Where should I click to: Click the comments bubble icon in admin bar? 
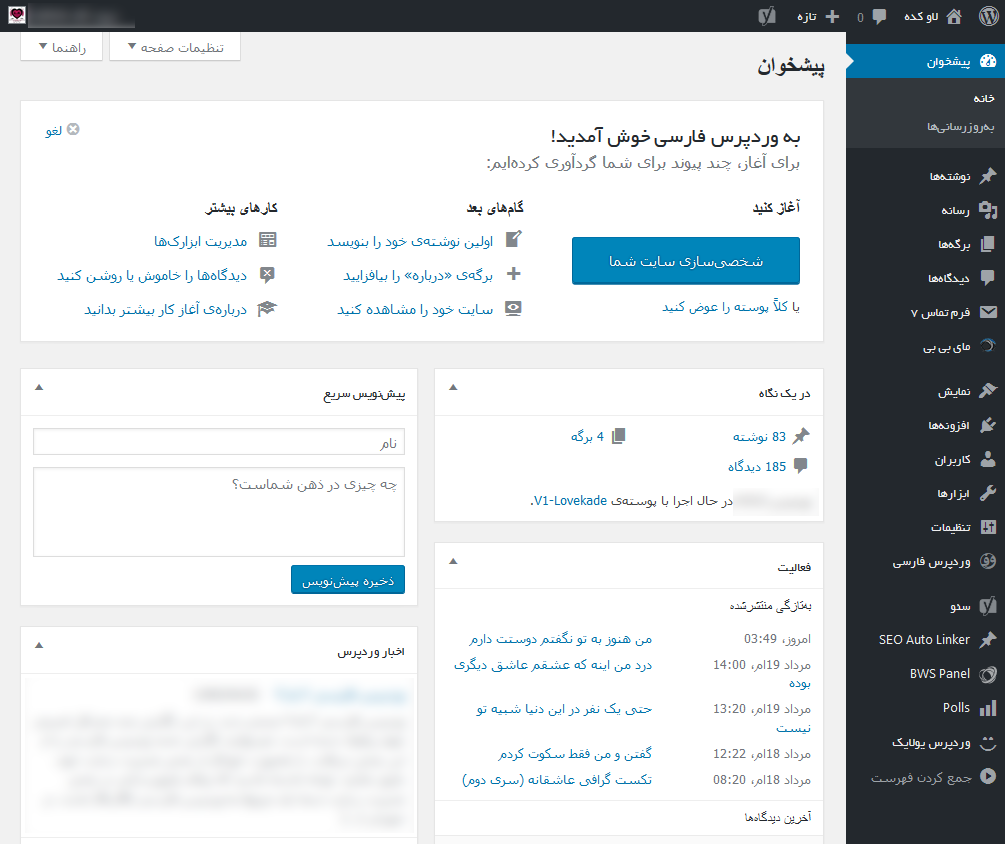[879, 17]
